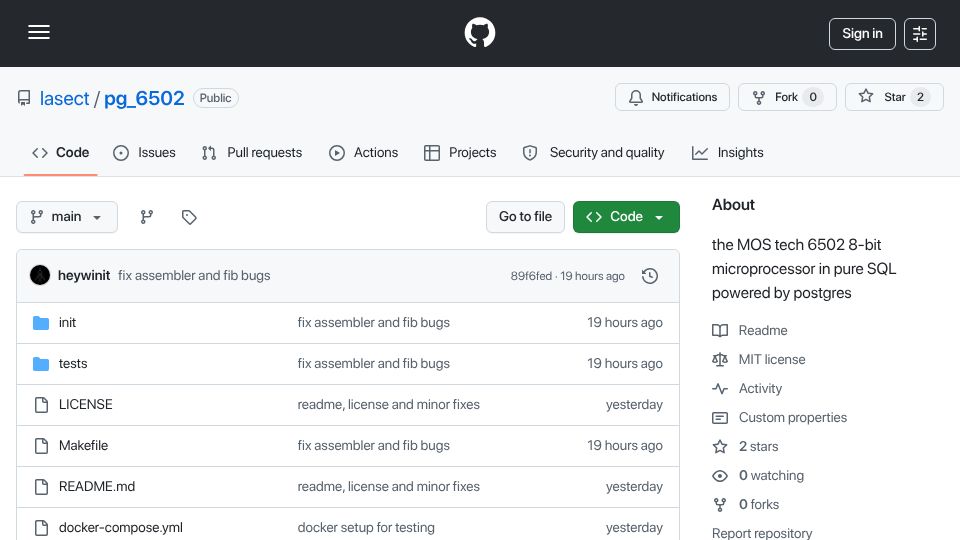The height and width of the screenshot is (540, 960).
Task: Open commit message in LICENSE row
Action: pos(389,405)
